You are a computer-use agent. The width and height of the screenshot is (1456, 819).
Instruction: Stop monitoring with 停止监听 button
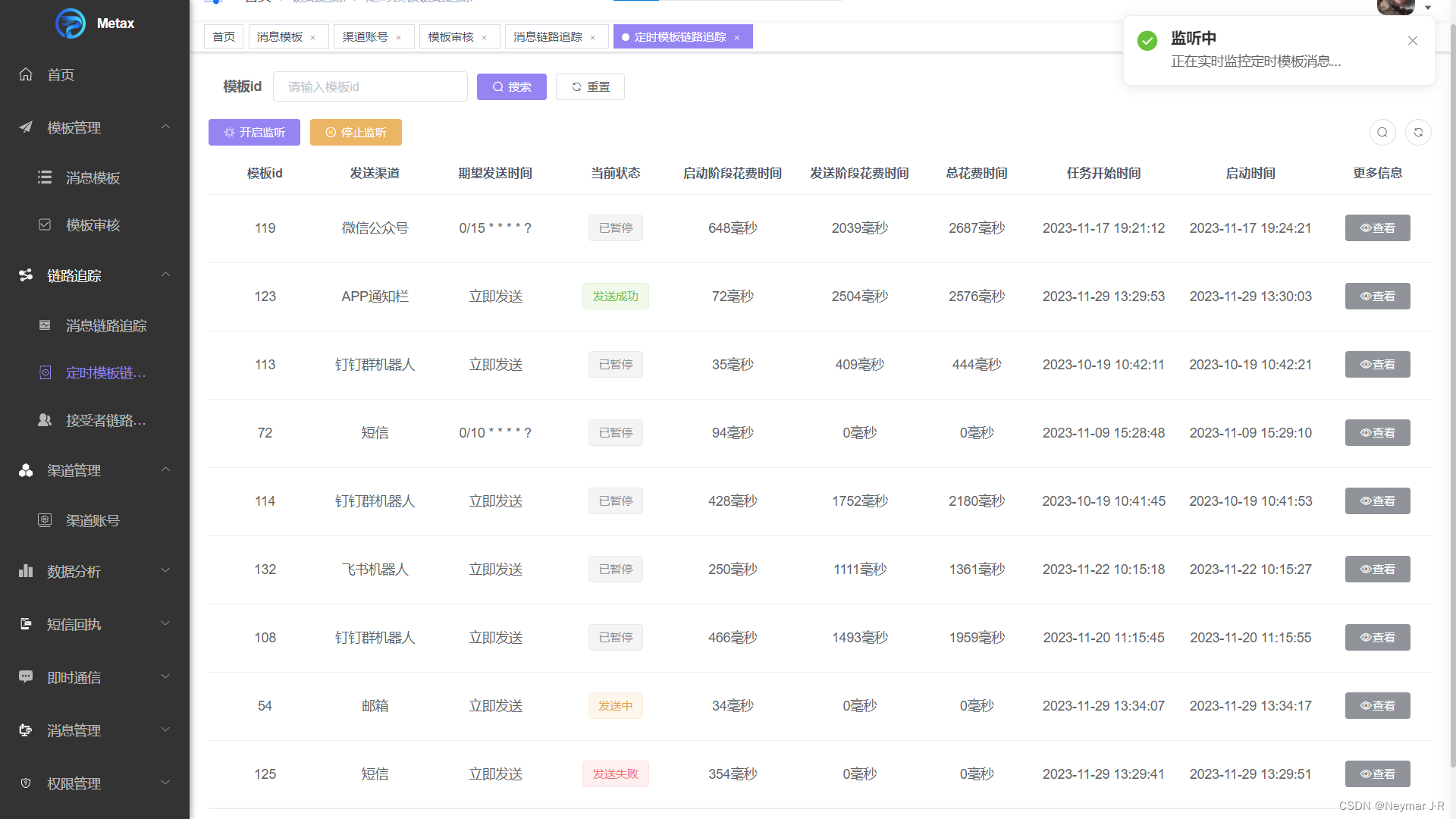click(x=356, y=132)
